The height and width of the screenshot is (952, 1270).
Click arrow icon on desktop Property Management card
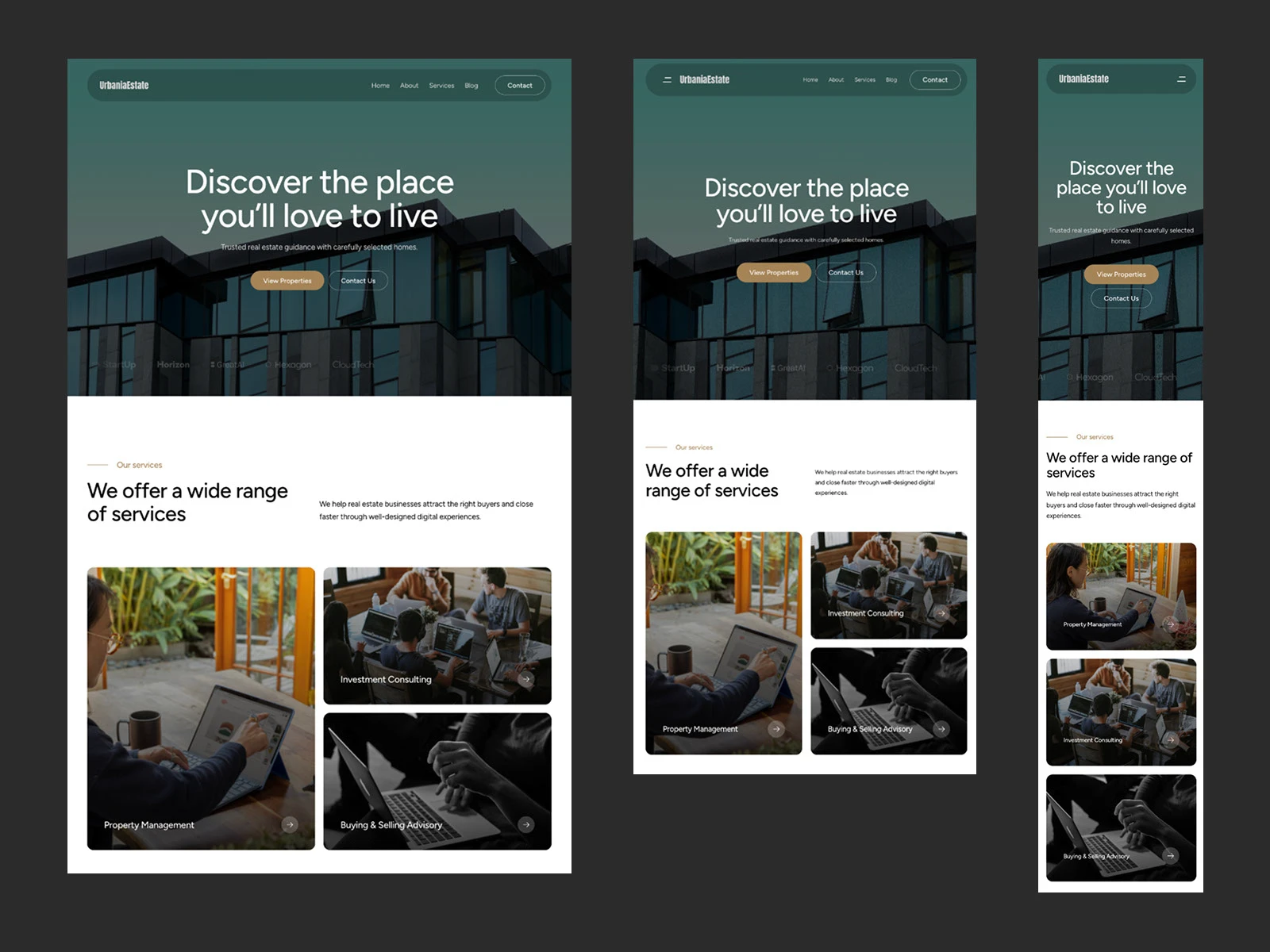[290, 825]
